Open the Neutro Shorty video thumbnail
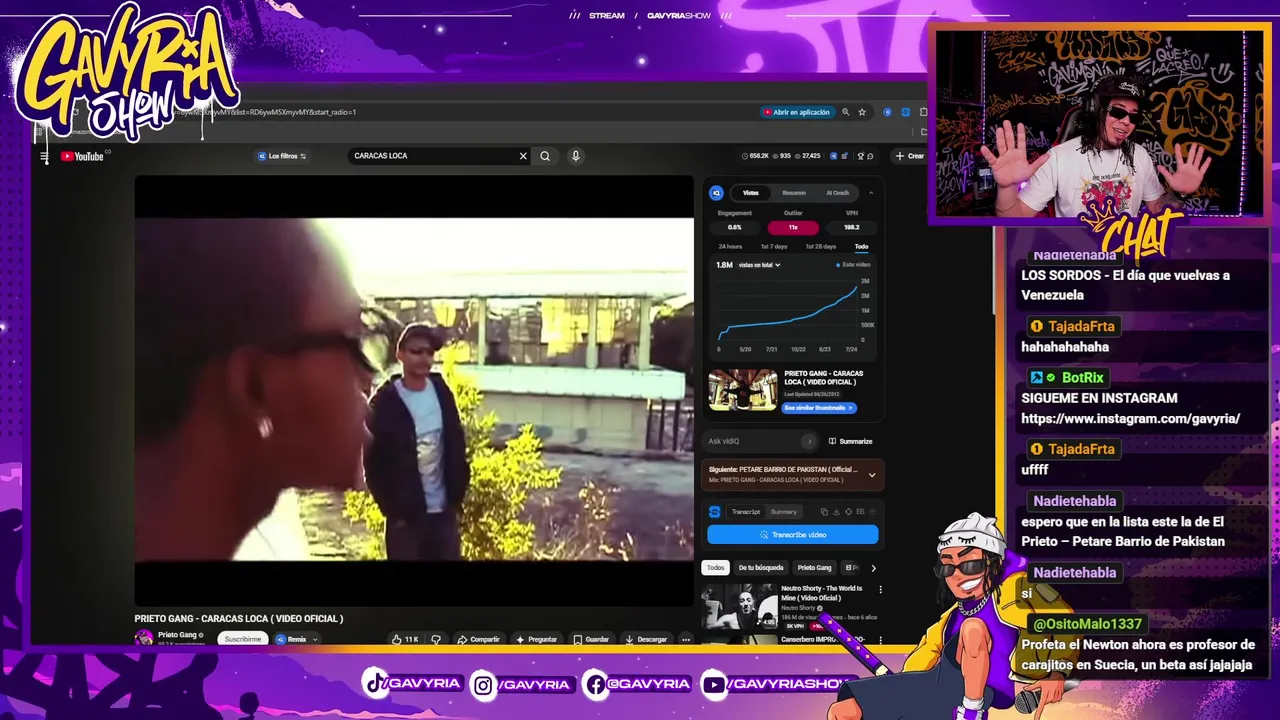Image resolution: width=1280 pixels, height=720 pixels. pyautogui.click(x=740, y=607)
